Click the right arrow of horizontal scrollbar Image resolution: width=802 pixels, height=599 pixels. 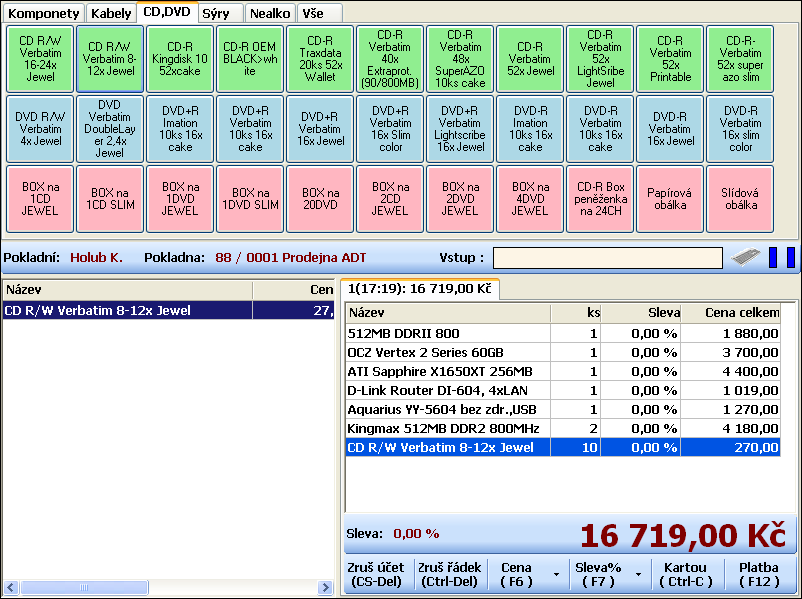325,587
